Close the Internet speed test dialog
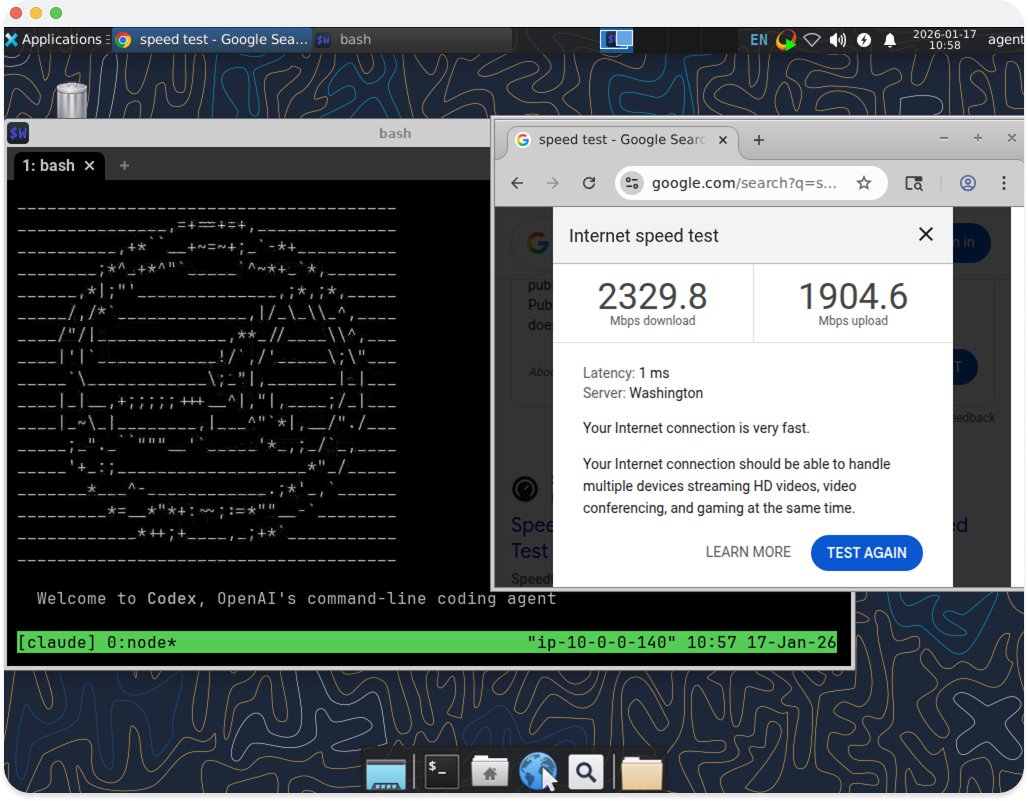The image size is (1028, 801). click(926, 234)
